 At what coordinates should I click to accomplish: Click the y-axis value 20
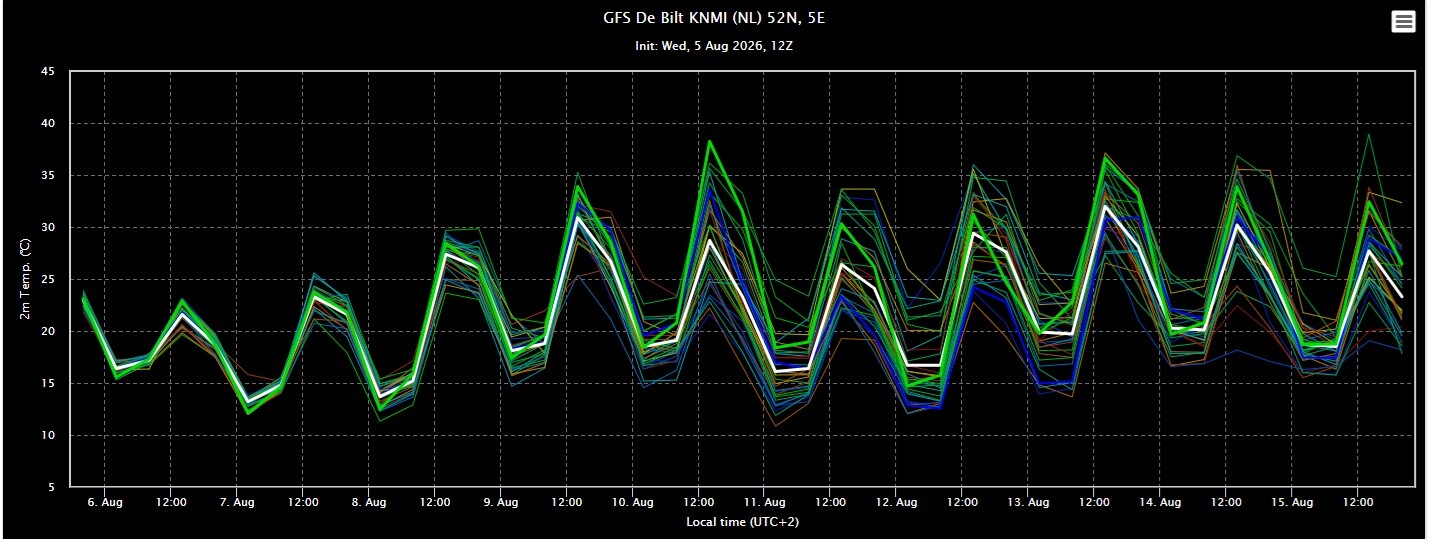(48, 331)
